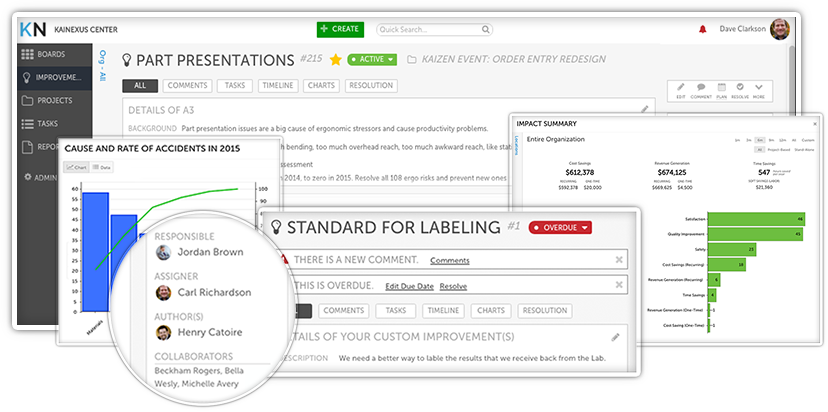Select Data view in accidents panel

[101, 167]
